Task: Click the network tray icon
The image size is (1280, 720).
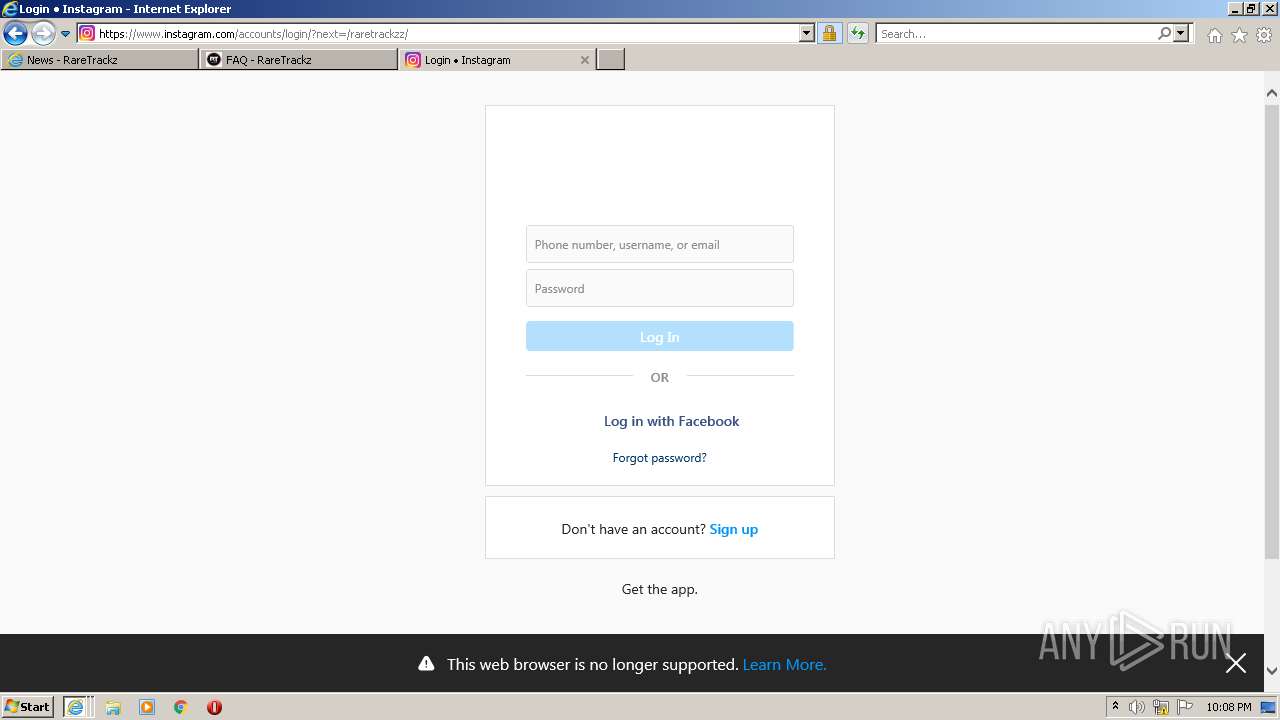Action: tap(1161, 707)
